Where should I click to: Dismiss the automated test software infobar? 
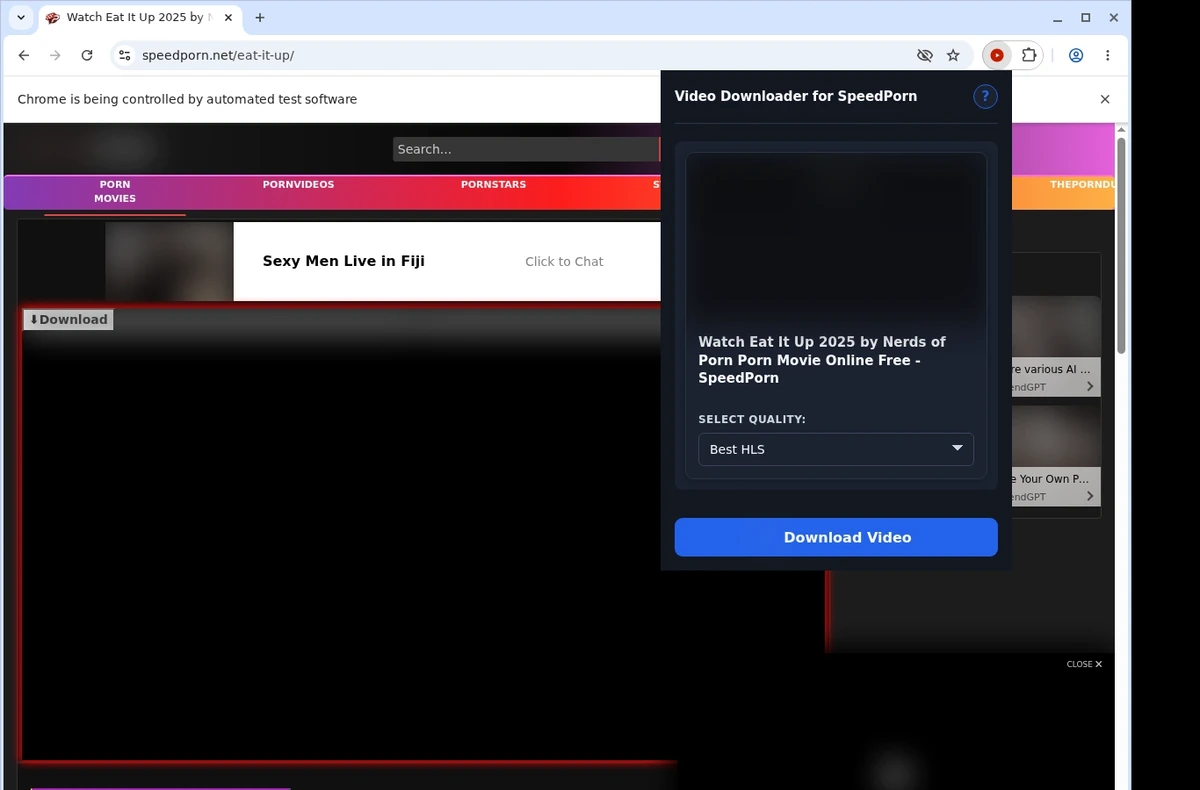tap(1105, 99)
